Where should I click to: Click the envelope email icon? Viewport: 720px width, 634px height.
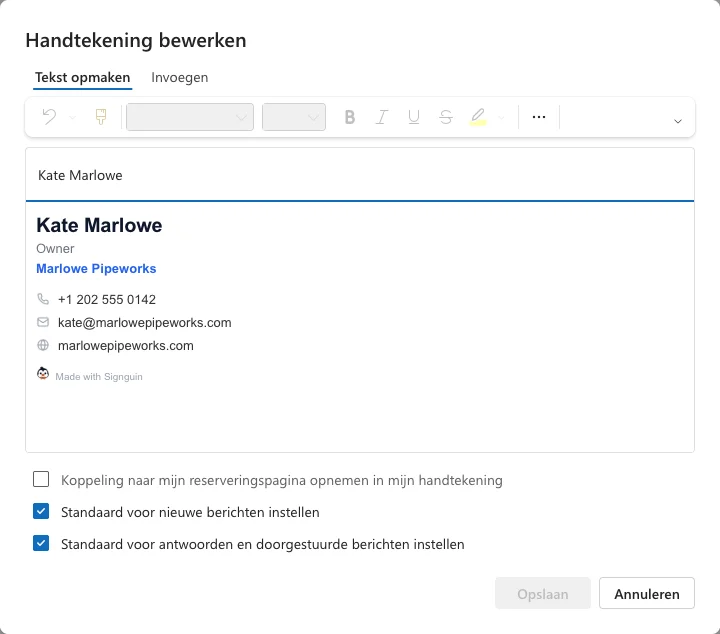pyautogui.click(x=43, y=322)
